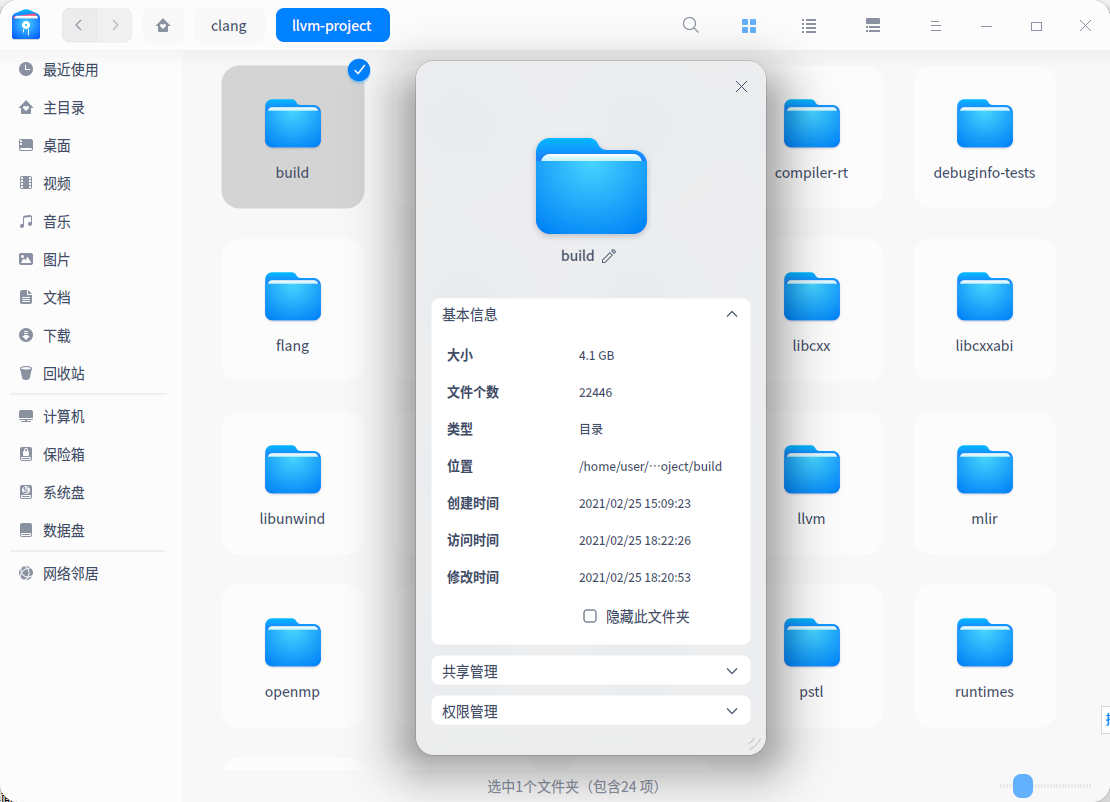Click the pencil icon to rename build
1110x802 pixels.
pos(609,256)
